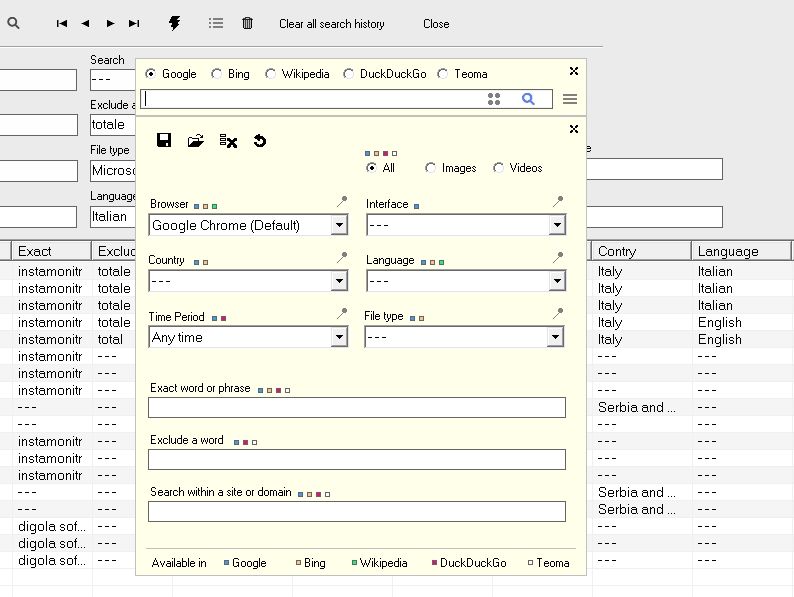Click the total cell in Exclude column

[x=110, y=339]
